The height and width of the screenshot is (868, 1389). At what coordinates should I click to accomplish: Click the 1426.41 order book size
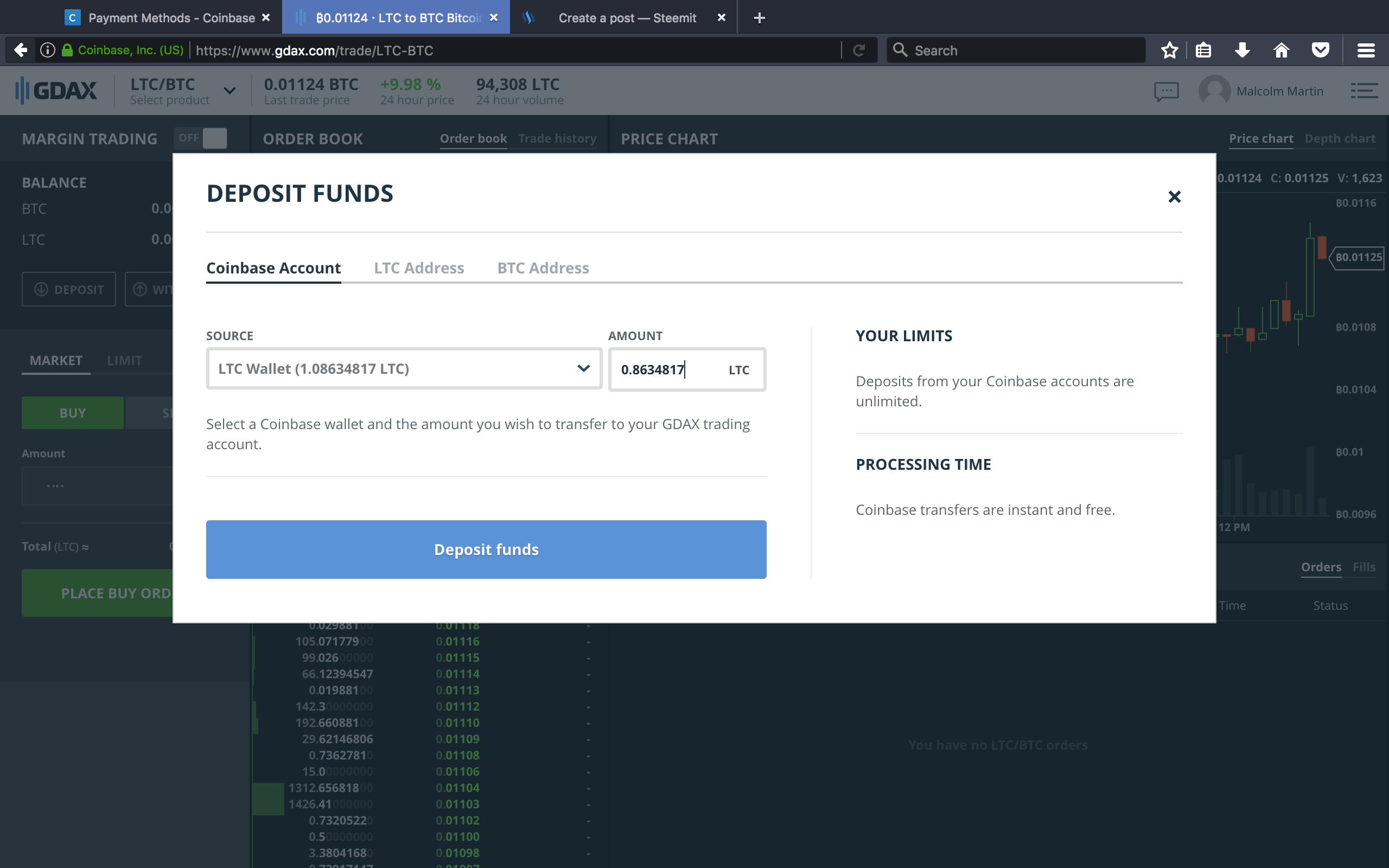click(330, 805)
